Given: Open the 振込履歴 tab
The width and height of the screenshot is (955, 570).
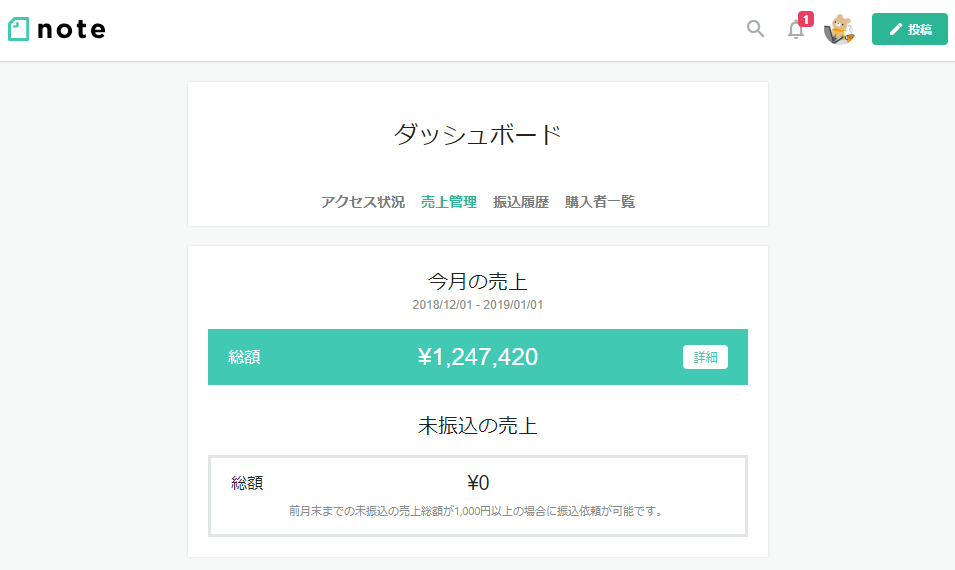Looking at the screenshot, I should pyautogui.click(x=521, y=202).
